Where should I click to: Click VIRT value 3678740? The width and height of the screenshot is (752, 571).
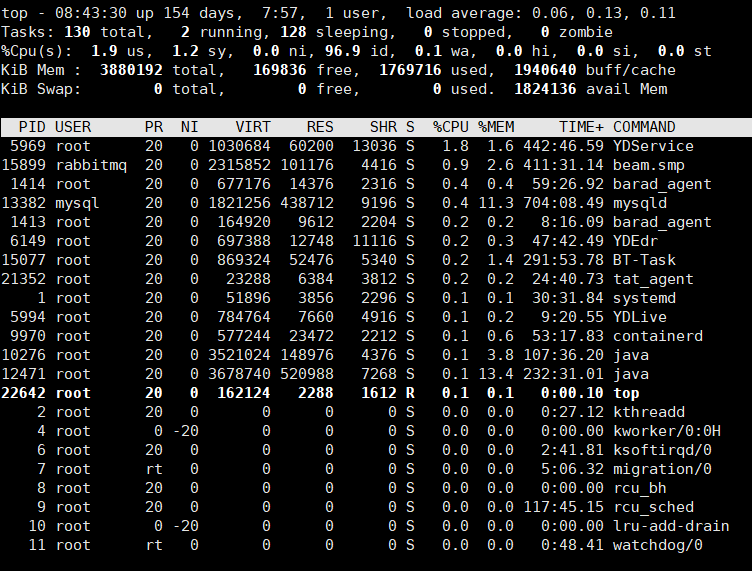[239, 374]
